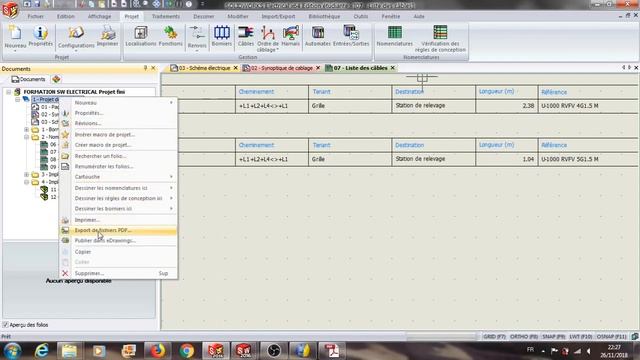This screenshot has width=640, height=360.
Task: Choose Insérer macro de projet... entry
Action: coord(118,135)
